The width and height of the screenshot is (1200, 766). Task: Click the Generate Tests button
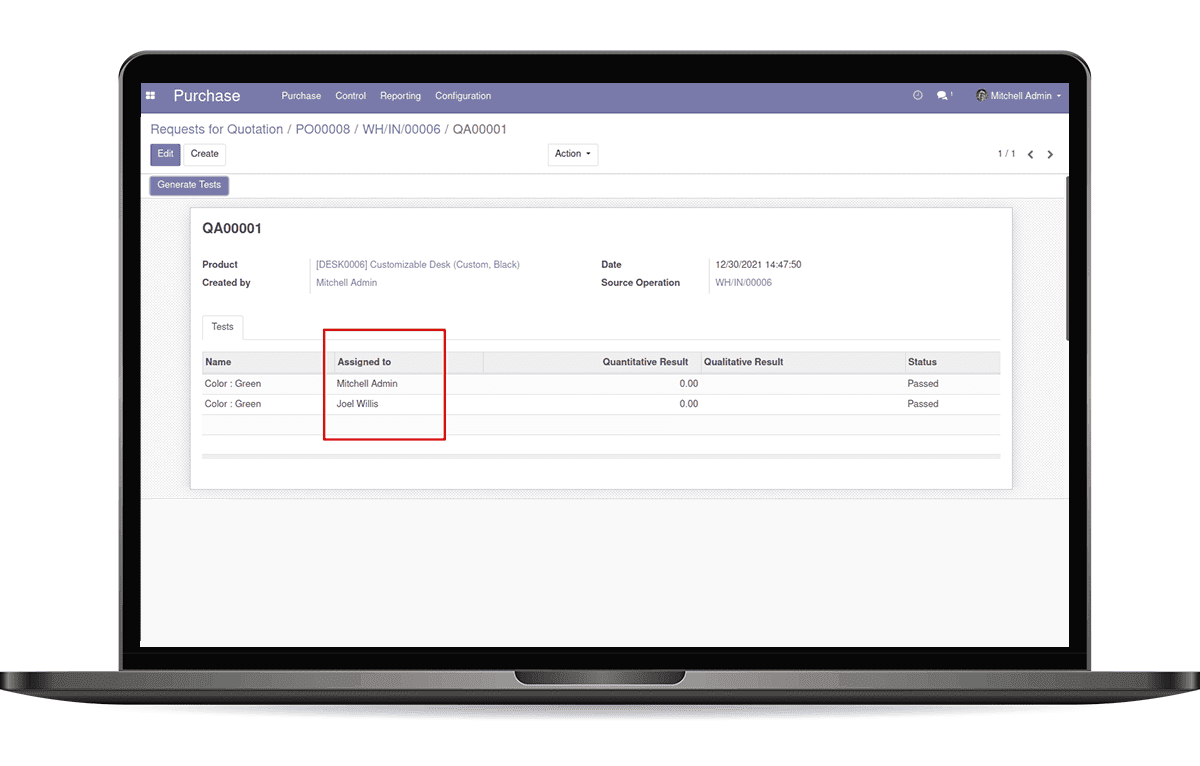(x=189, y=185)
